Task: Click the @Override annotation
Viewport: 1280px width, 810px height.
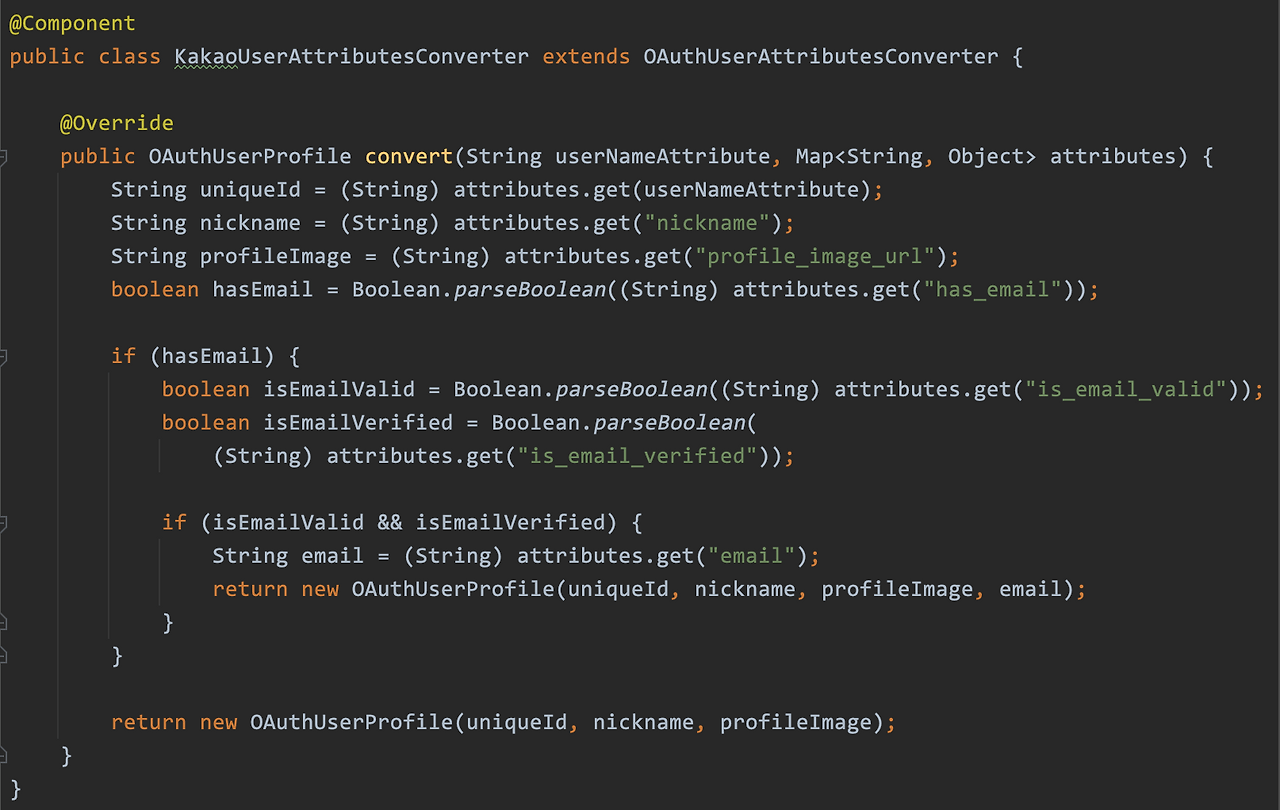Action: 117,123
